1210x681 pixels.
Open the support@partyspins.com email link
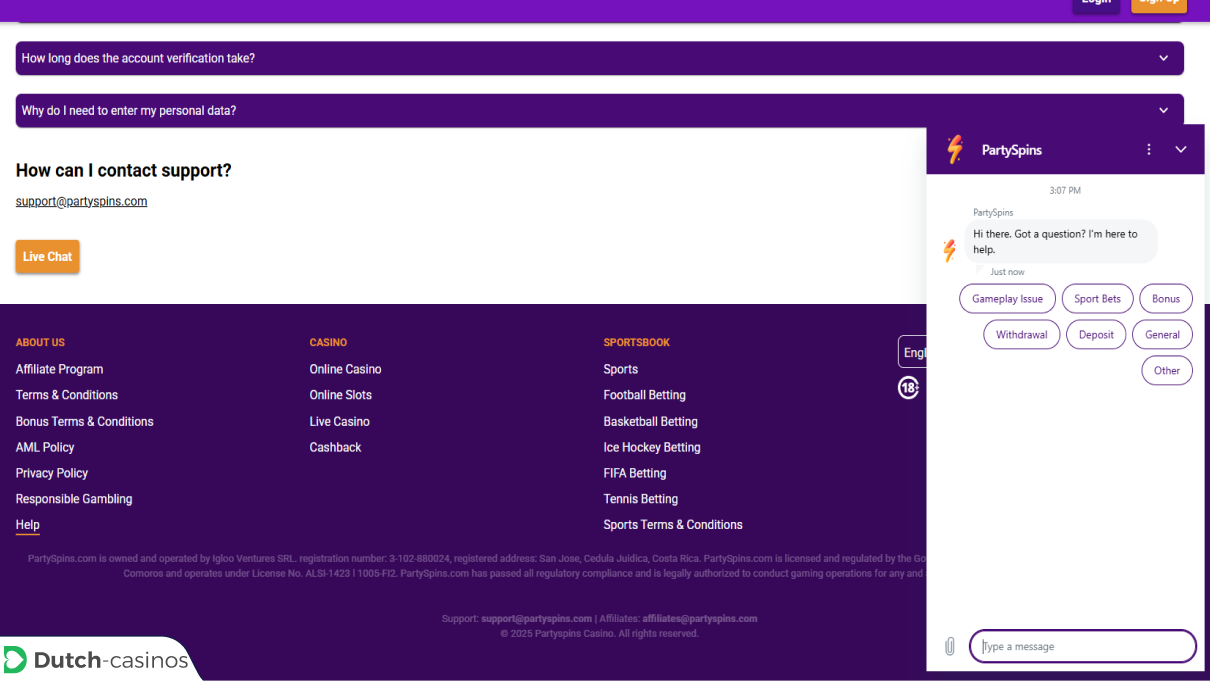tap(81, 201)
